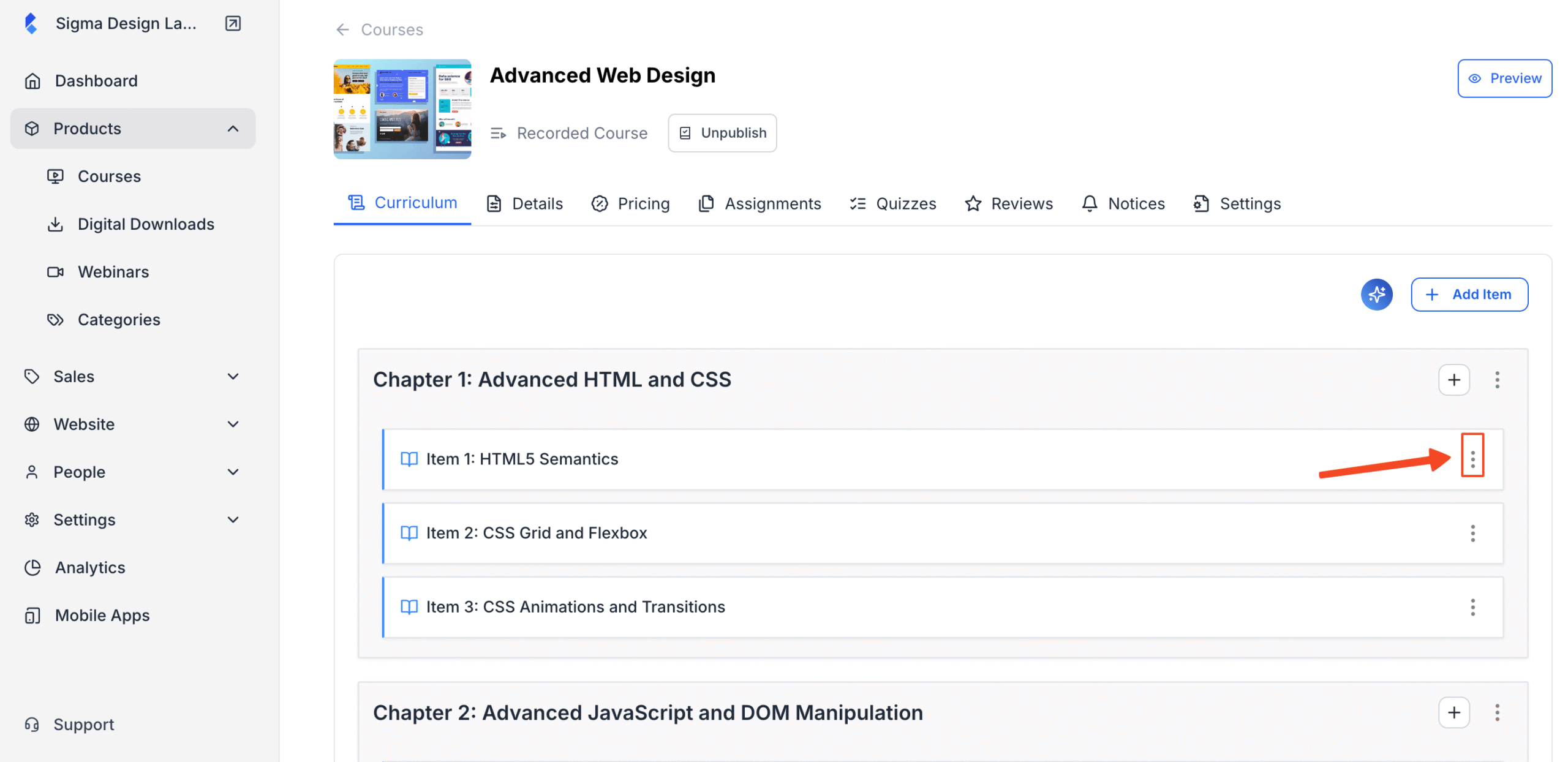Switch to the Details tab

[524, 203]
